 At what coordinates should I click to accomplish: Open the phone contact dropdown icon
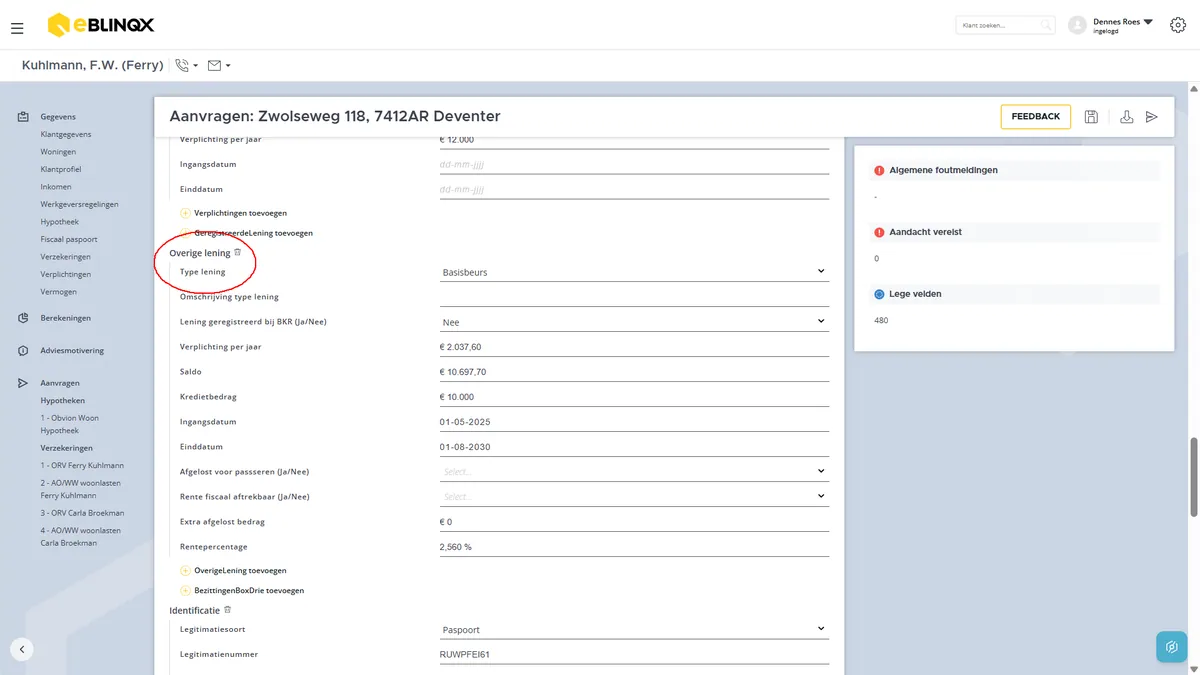(x=186, y=65)
